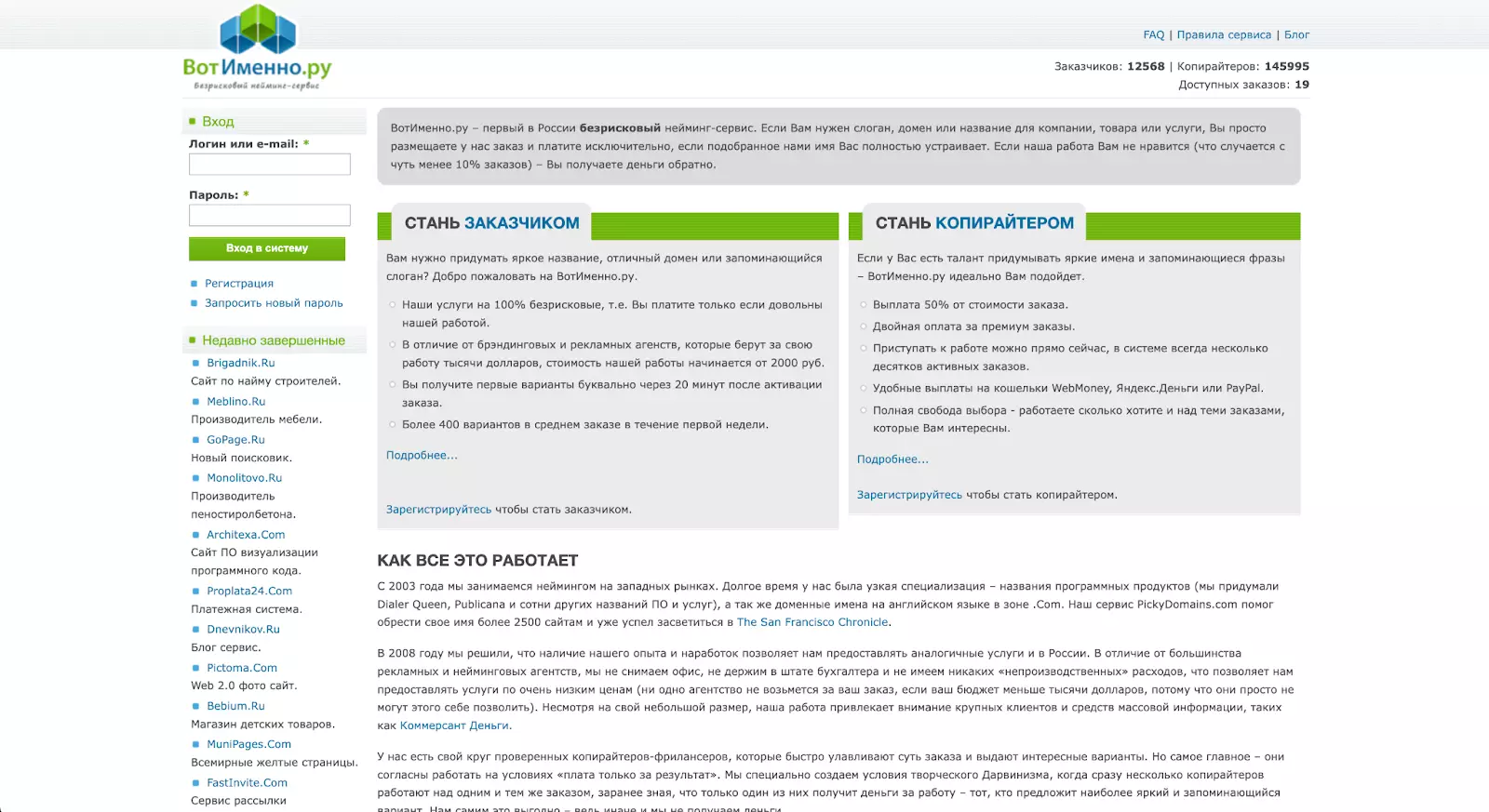Focus the Пароль input field
The width and height of the screenshot is (1489, 812).
270,216
